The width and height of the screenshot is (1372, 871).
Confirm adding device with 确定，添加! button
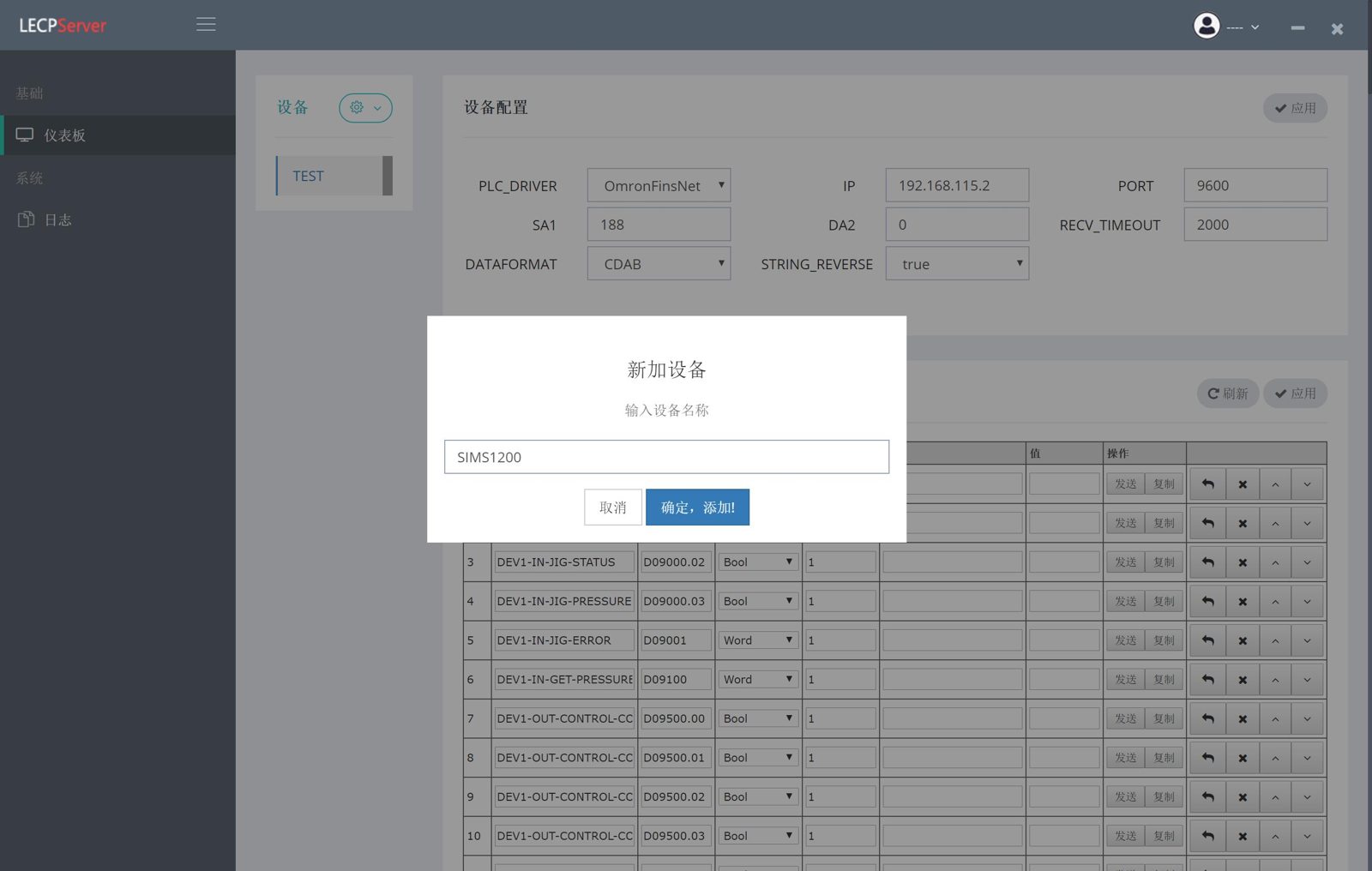click(x=697, y=508)
